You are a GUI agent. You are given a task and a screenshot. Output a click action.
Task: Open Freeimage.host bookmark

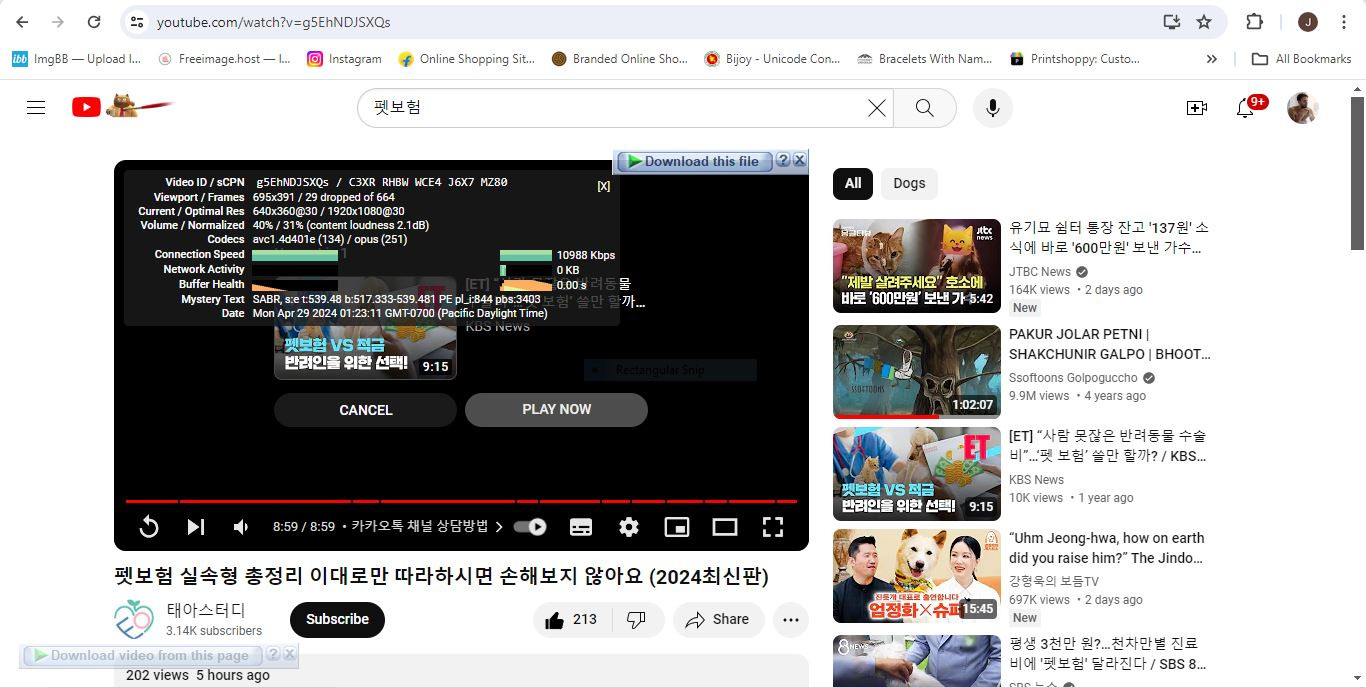pos(223,59)
